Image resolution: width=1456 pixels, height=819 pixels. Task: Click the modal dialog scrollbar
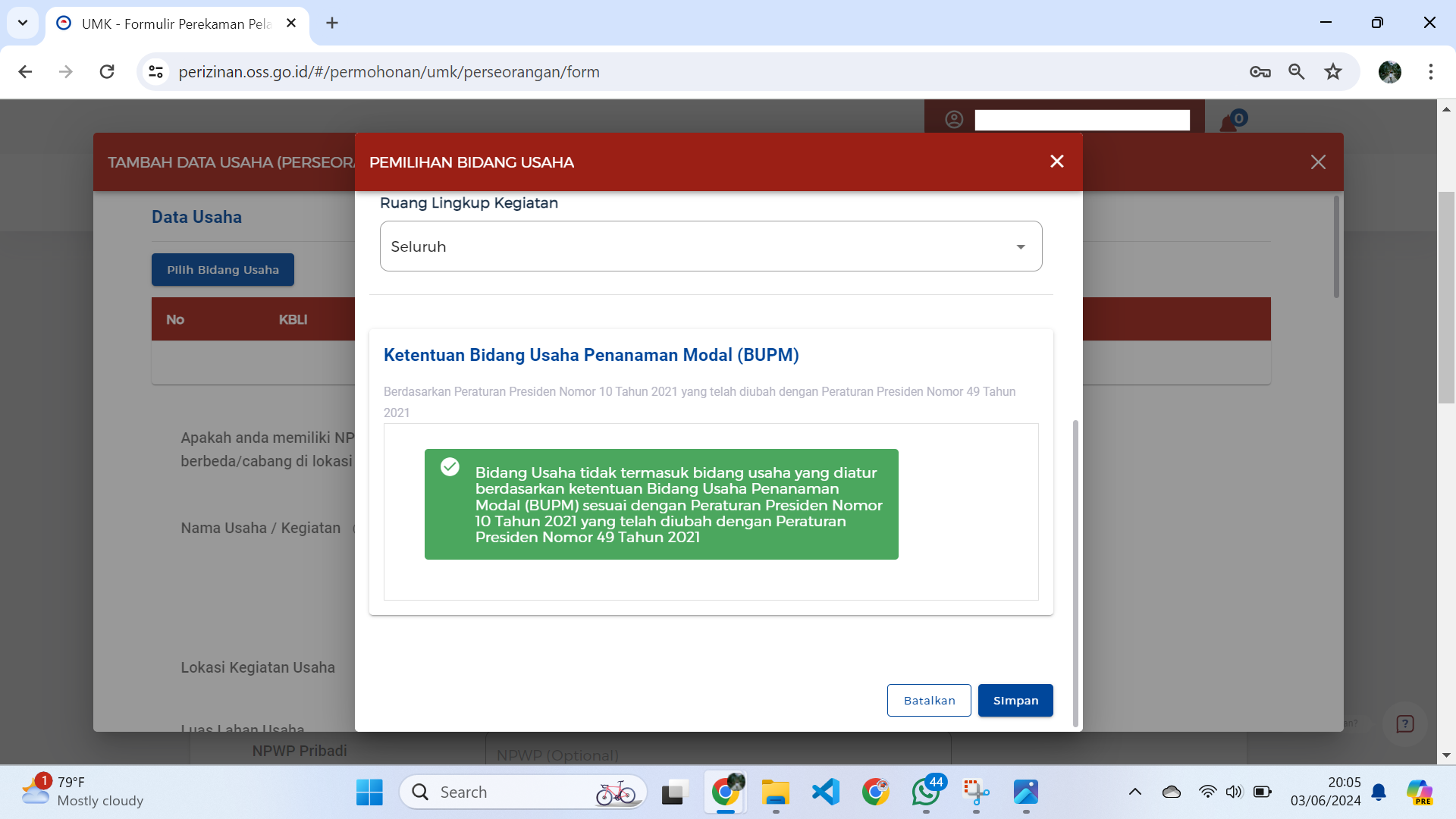[1075, 573]
